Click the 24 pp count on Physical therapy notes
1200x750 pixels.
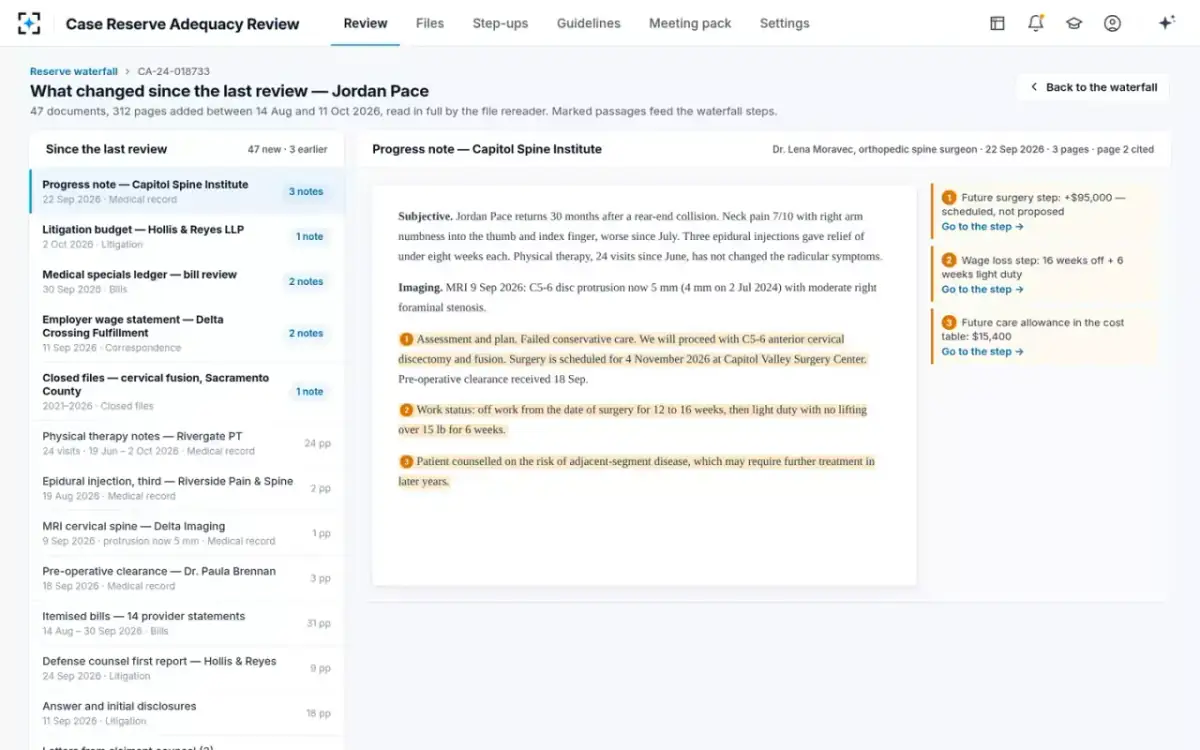(x=317, y=443)
